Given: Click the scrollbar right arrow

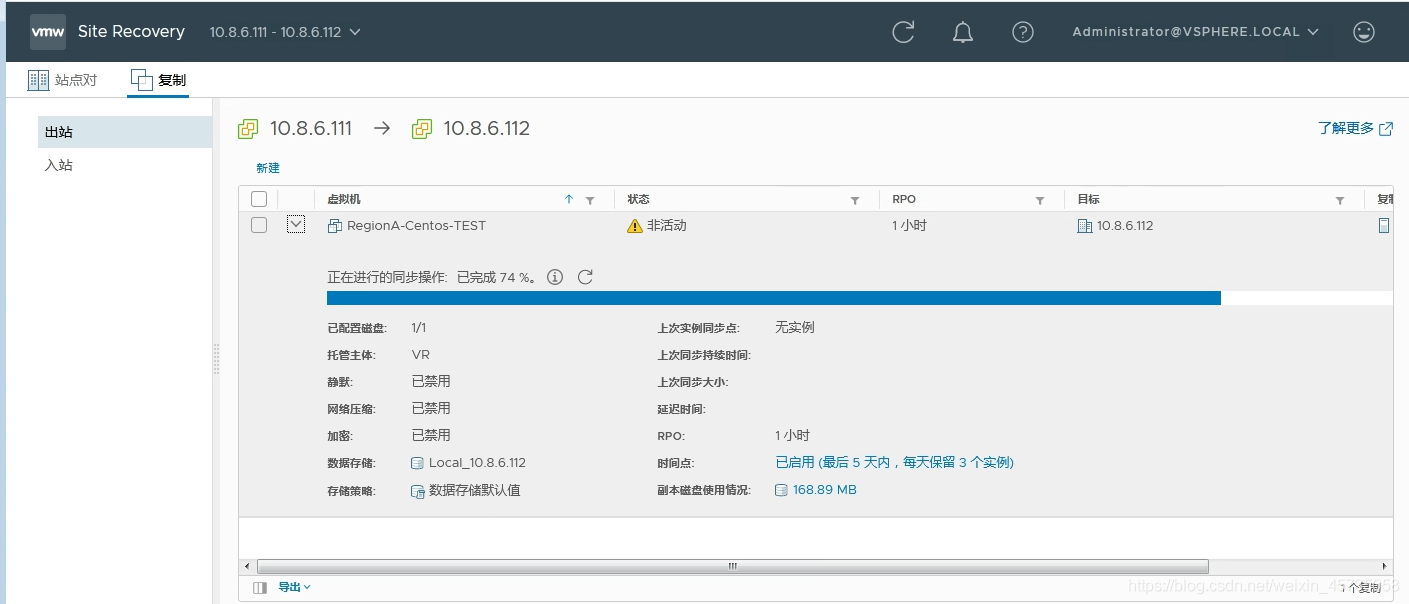Looking at the screenshot, I should [x=1385, y=566].
